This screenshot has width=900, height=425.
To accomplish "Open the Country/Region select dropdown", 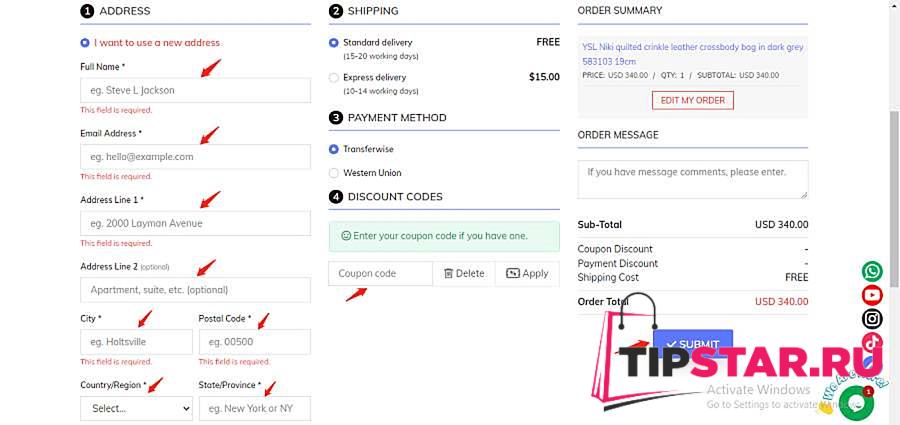I will [137, 408].
